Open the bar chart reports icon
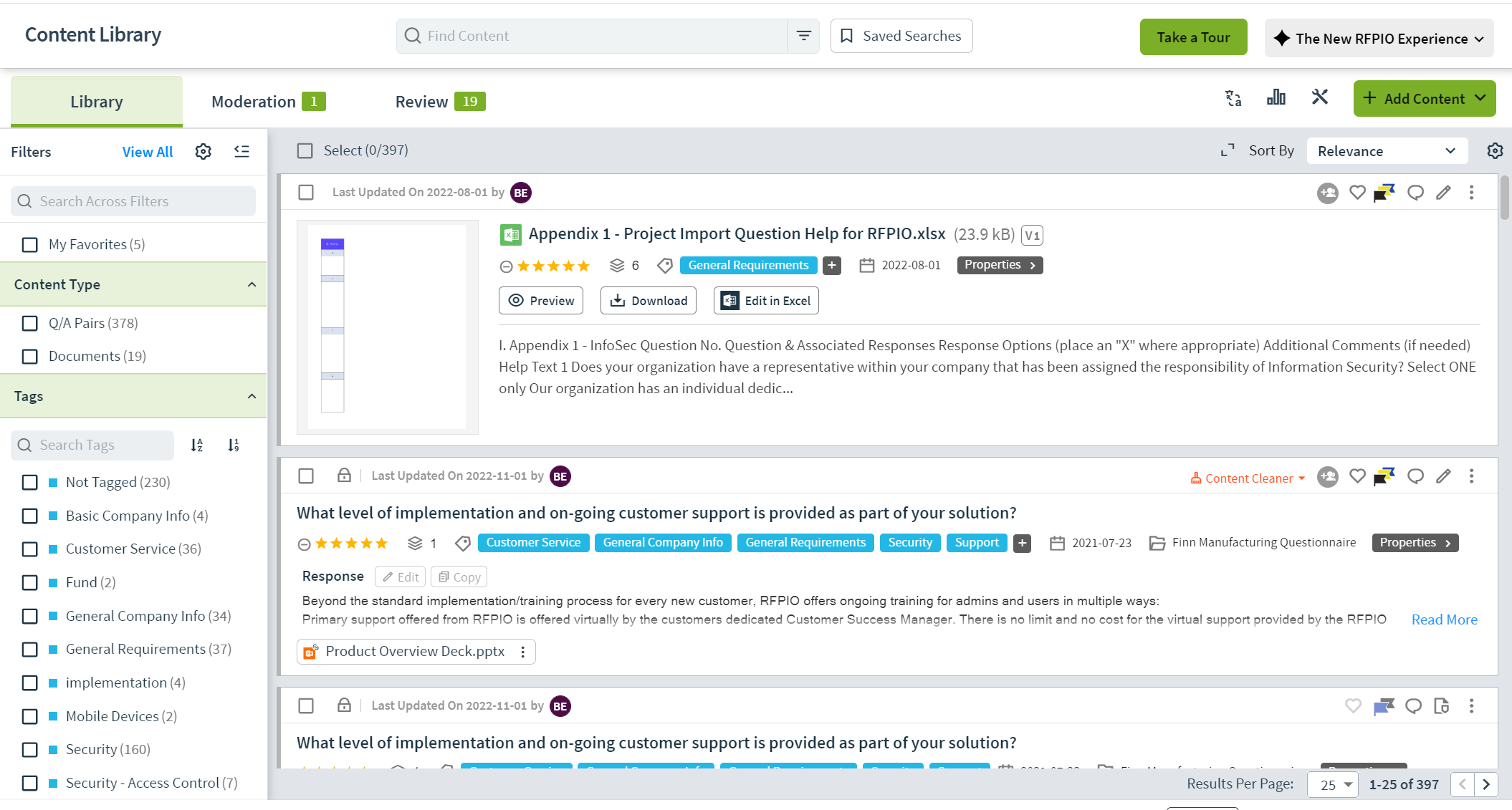Screen dimensions: 1512x810 point(1276,97)
